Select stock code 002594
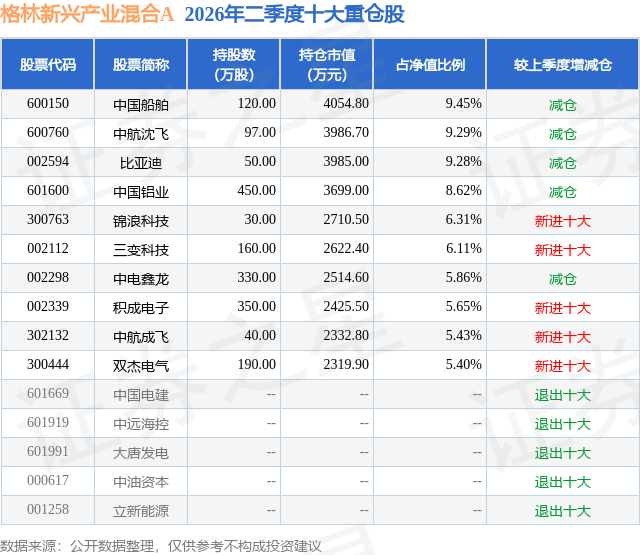 pos(48,162)
